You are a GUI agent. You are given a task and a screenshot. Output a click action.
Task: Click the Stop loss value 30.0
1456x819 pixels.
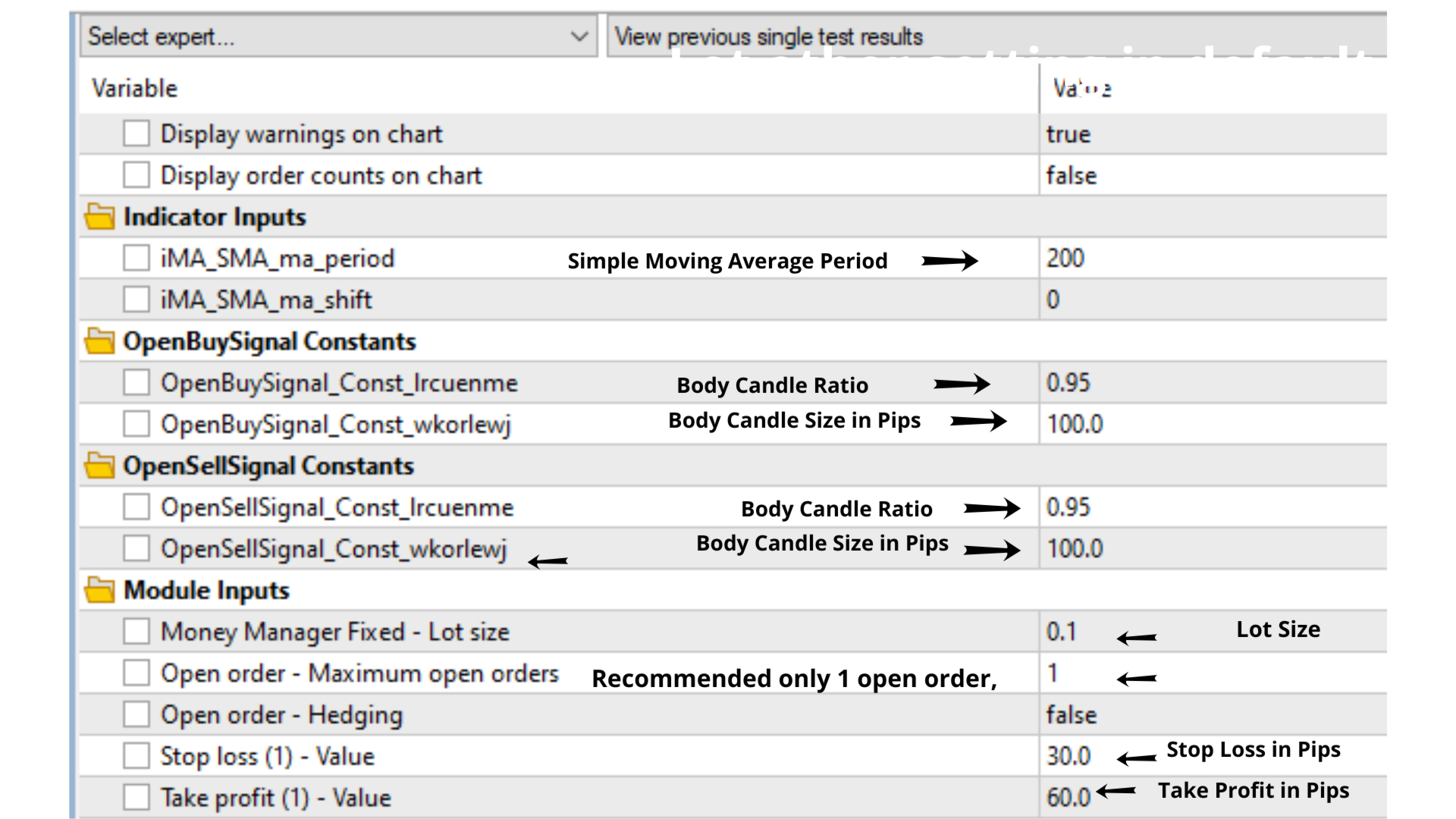tap(1068, 756)
